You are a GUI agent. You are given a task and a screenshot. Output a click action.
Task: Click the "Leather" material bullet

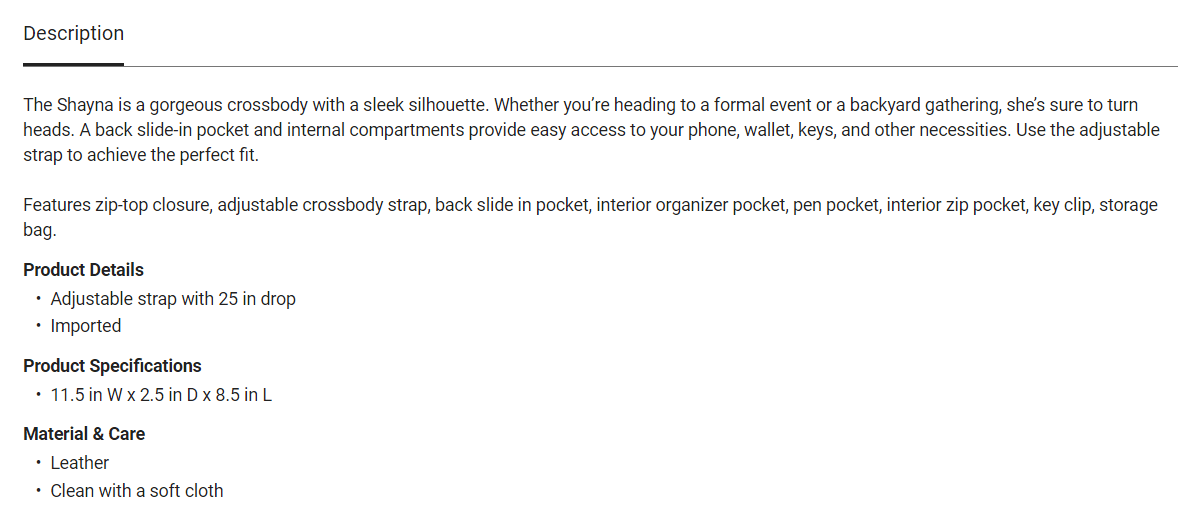[80, 463]
